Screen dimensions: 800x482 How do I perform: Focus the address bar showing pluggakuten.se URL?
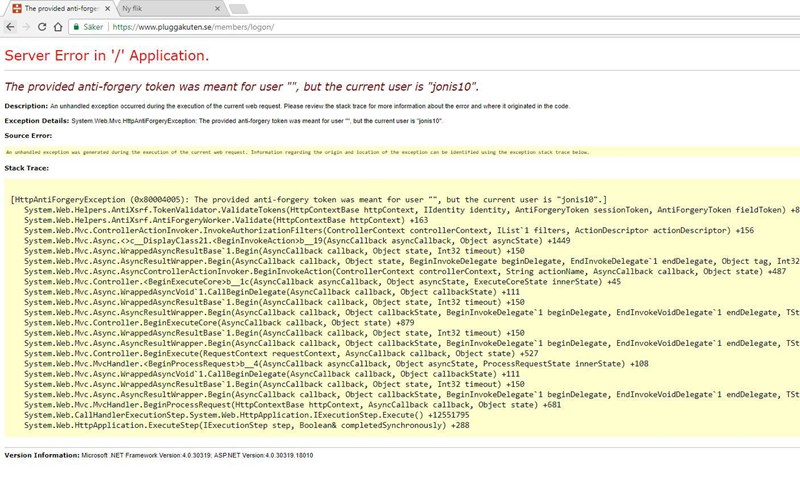[x=300, y=27]
